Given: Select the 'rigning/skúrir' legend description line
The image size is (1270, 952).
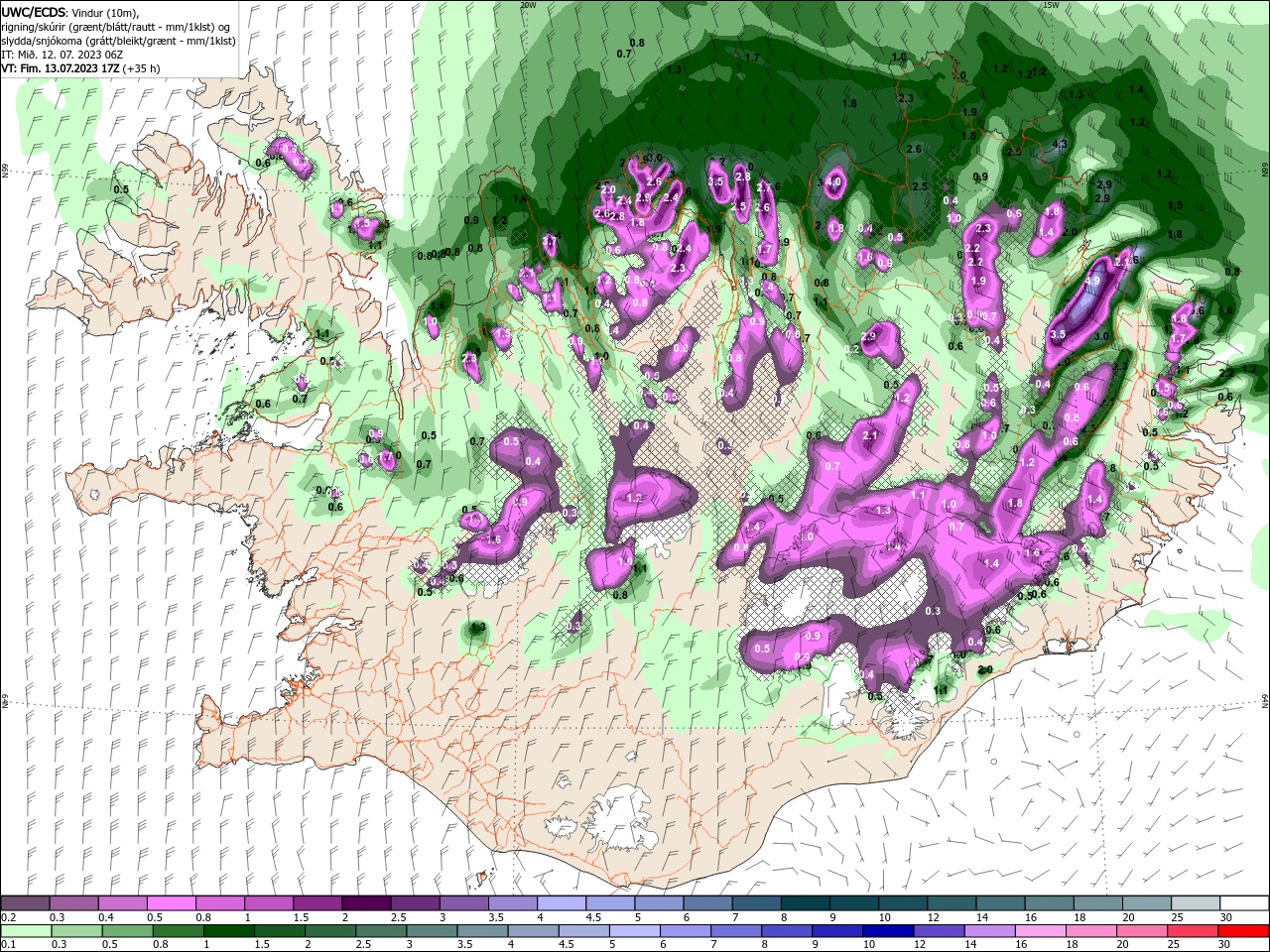Looking at the screenshot, I should tap(116, 26).
